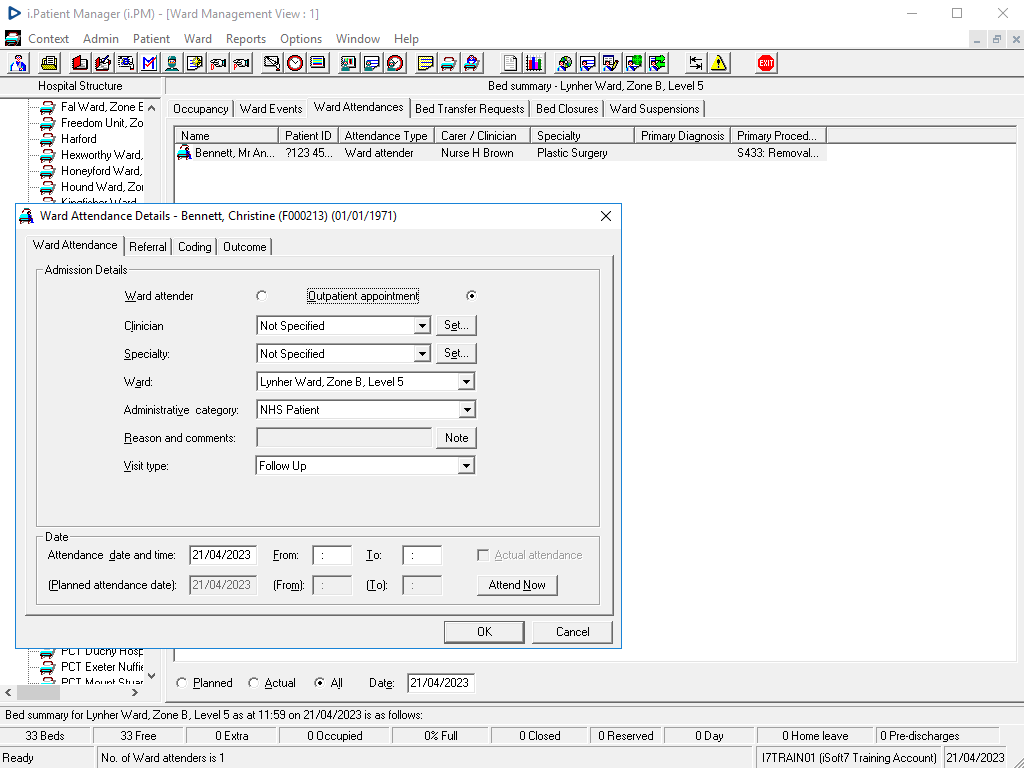Open the Bed Transfer Requests tab
This screenshot has width=1024, height=768.
pyautogui.click(x=470, y=109)
